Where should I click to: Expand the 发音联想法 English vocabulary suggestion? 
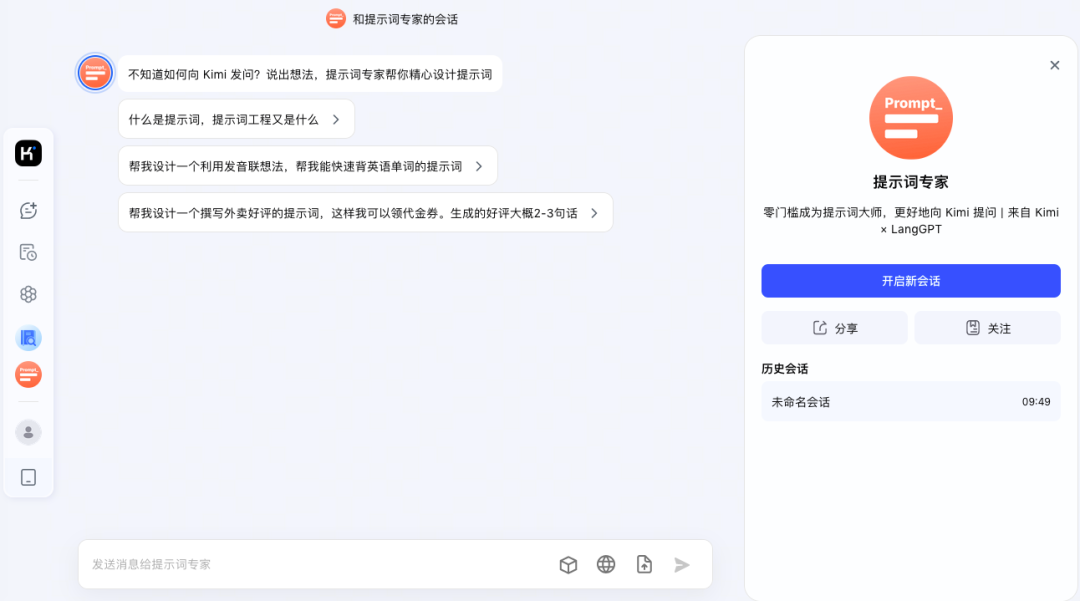[x=307, y=166]
